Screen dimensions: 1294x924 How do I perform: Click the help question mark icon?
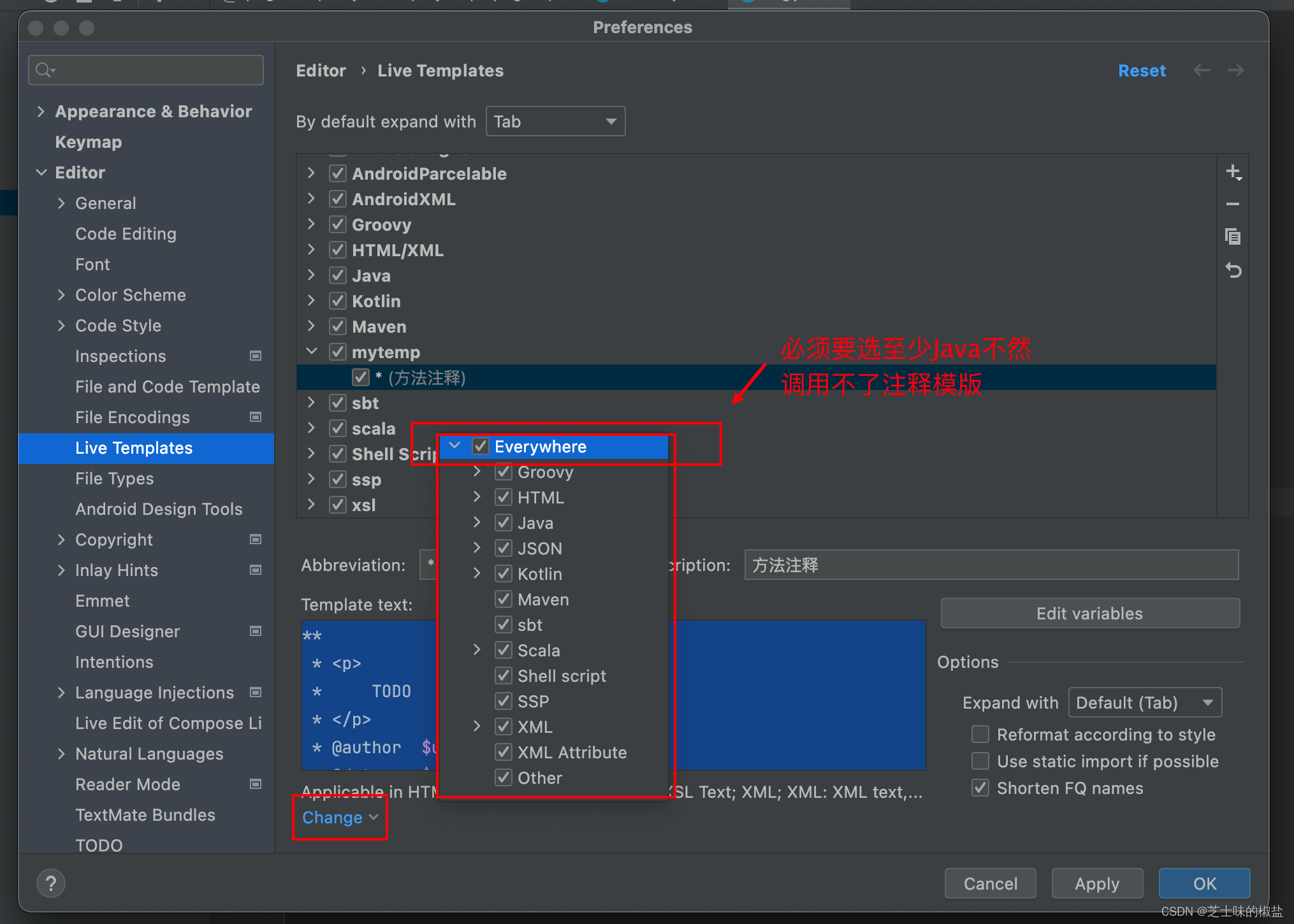click(51, 883)
